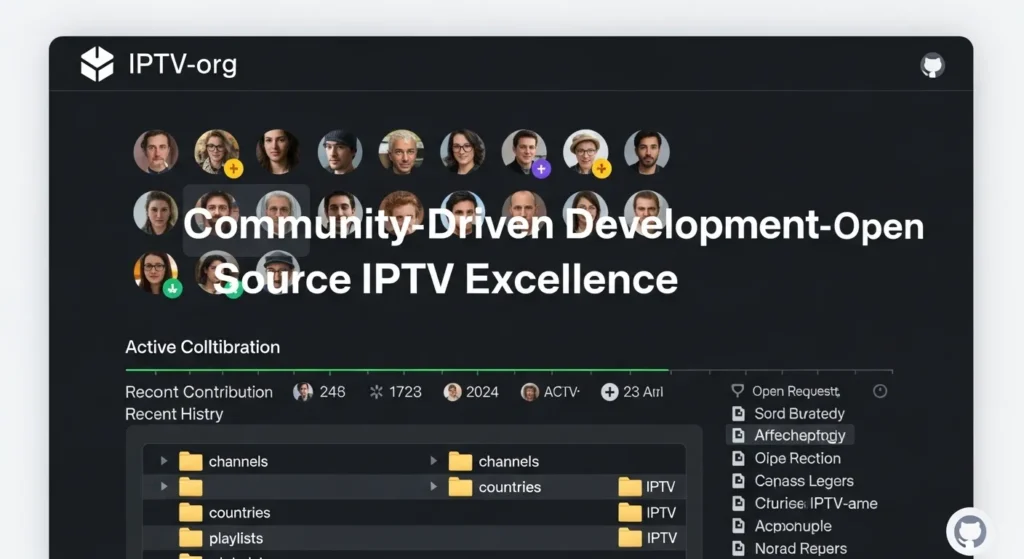Select the right-column countries folder

pyautogui.click(x=494, y=487)
